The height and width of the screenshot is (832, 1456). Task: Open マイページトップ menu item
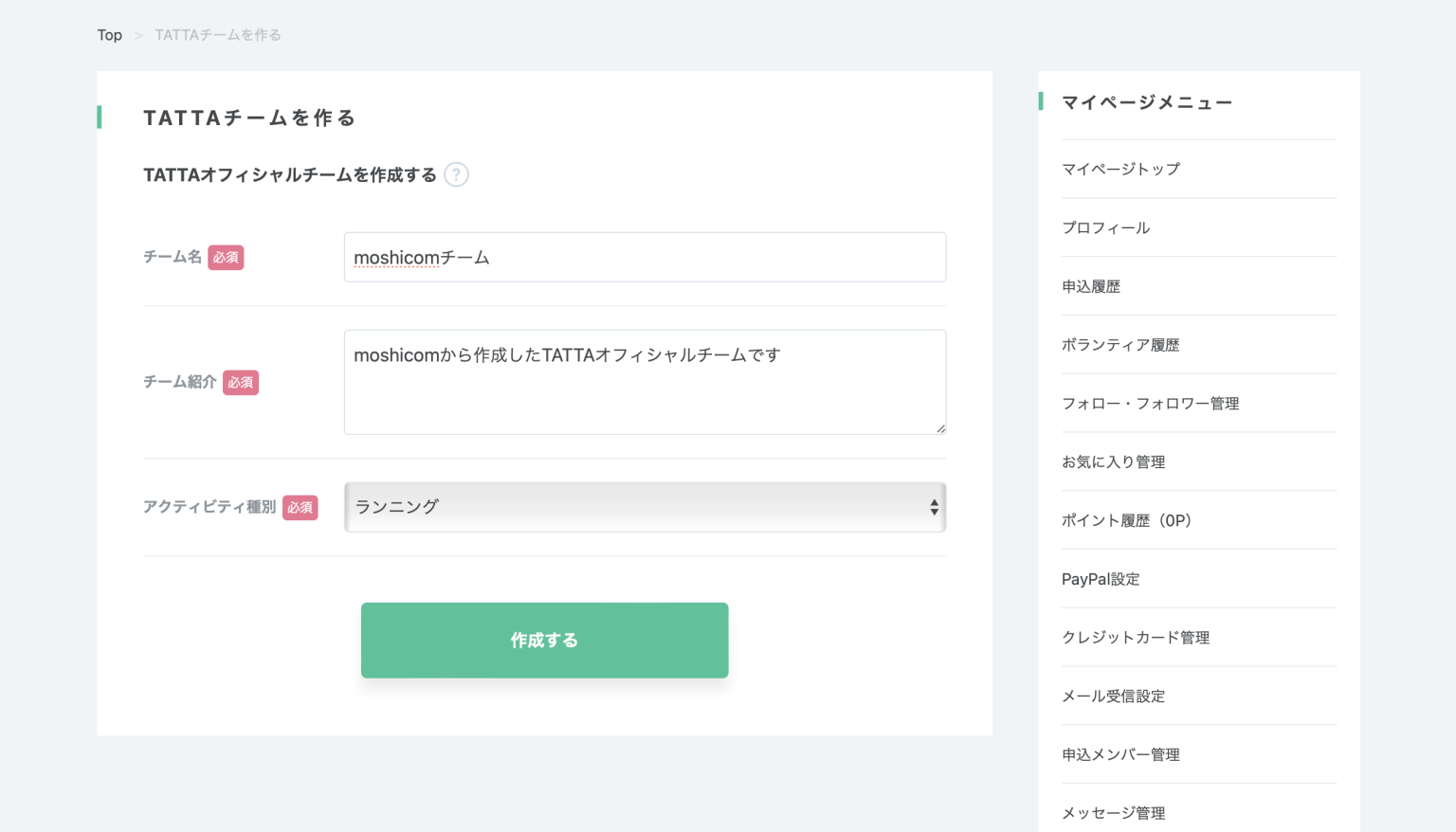click(1120, 170)
